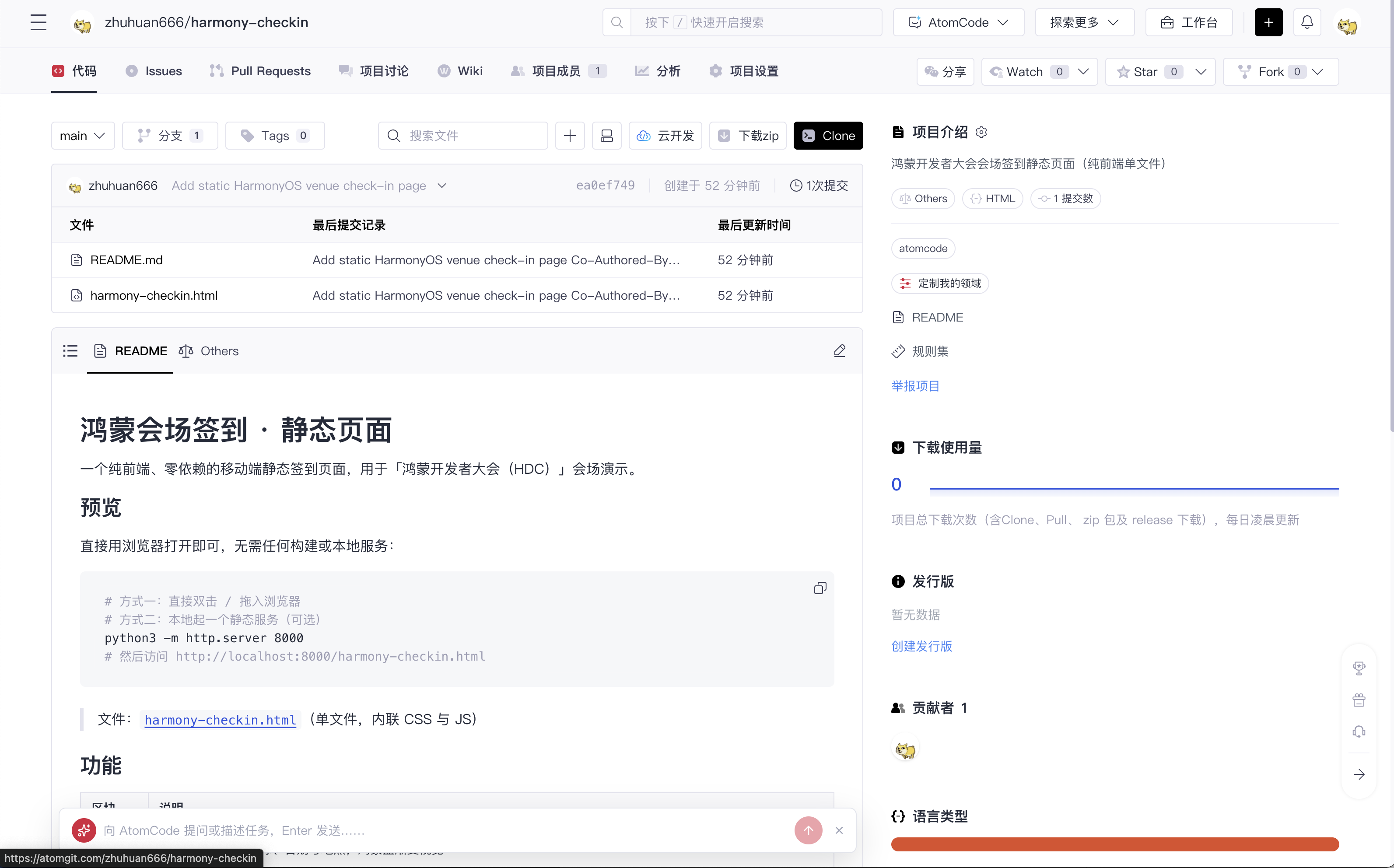
Task: Click the 举报项目 link
Action: click(915, 386)
